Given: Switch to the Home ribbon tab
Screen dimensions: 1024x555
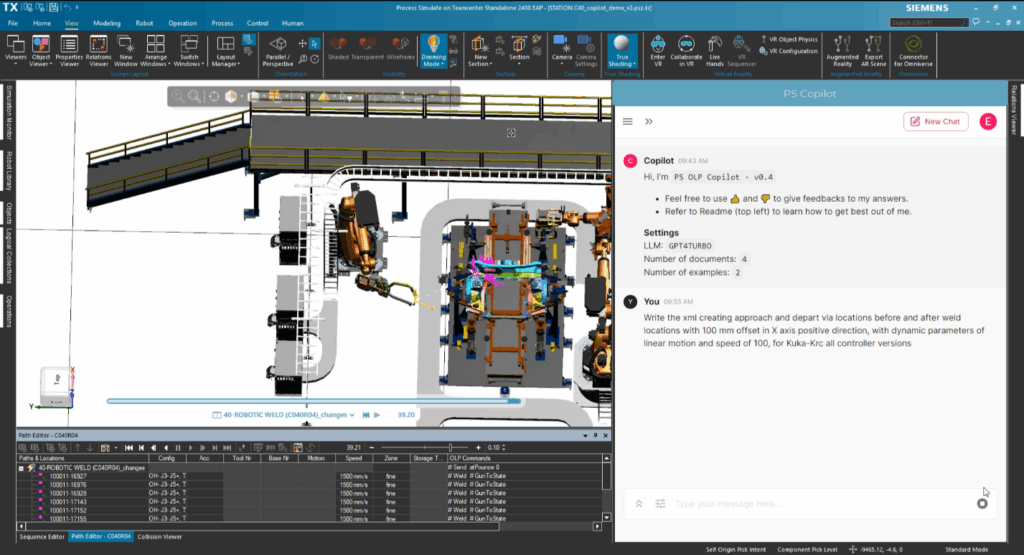Looking at the screenshot, I should click(42, 23).
